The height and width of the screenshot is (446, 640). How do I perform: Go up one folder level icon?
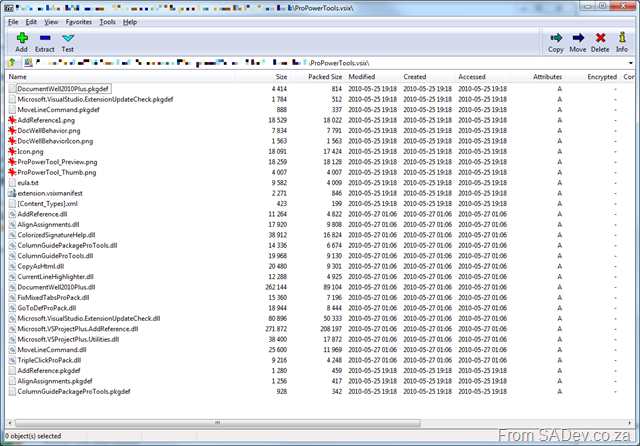pyautogui.click(x=12, y=62)
